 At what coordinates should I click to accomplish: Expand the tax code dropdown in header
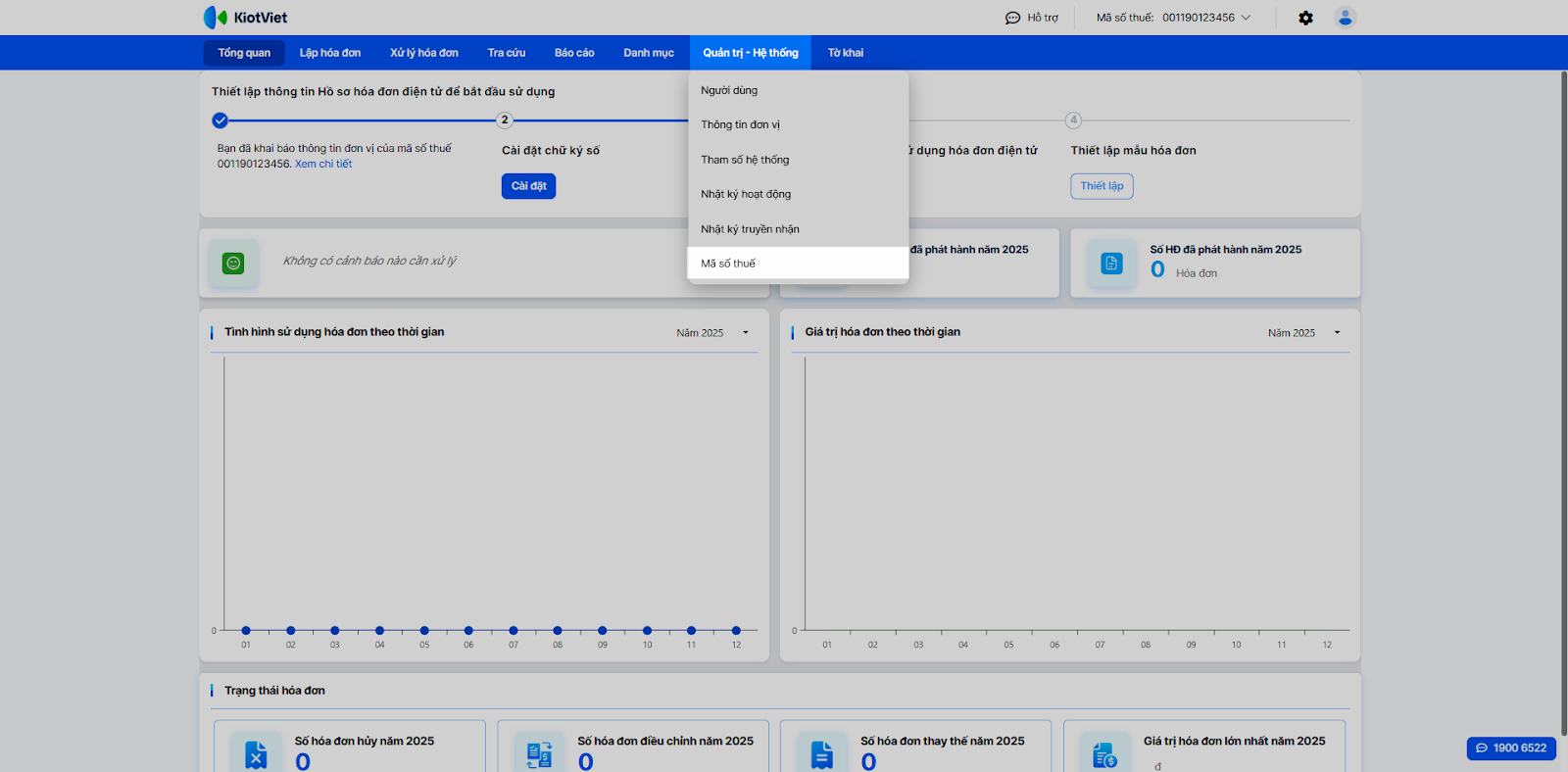pos(1247,18)
